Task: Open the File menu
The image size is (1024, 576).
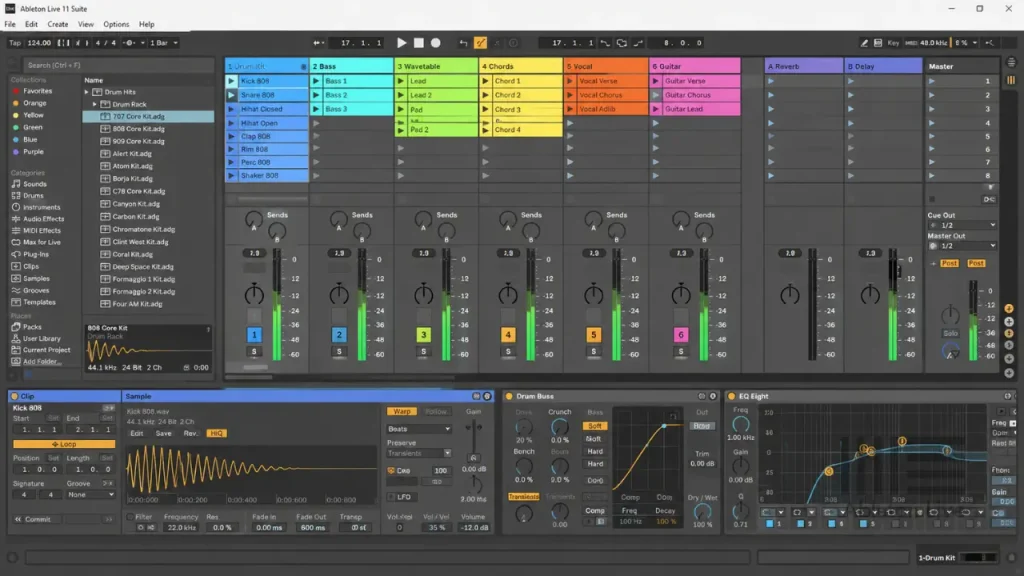Action: tap(10, 24)
